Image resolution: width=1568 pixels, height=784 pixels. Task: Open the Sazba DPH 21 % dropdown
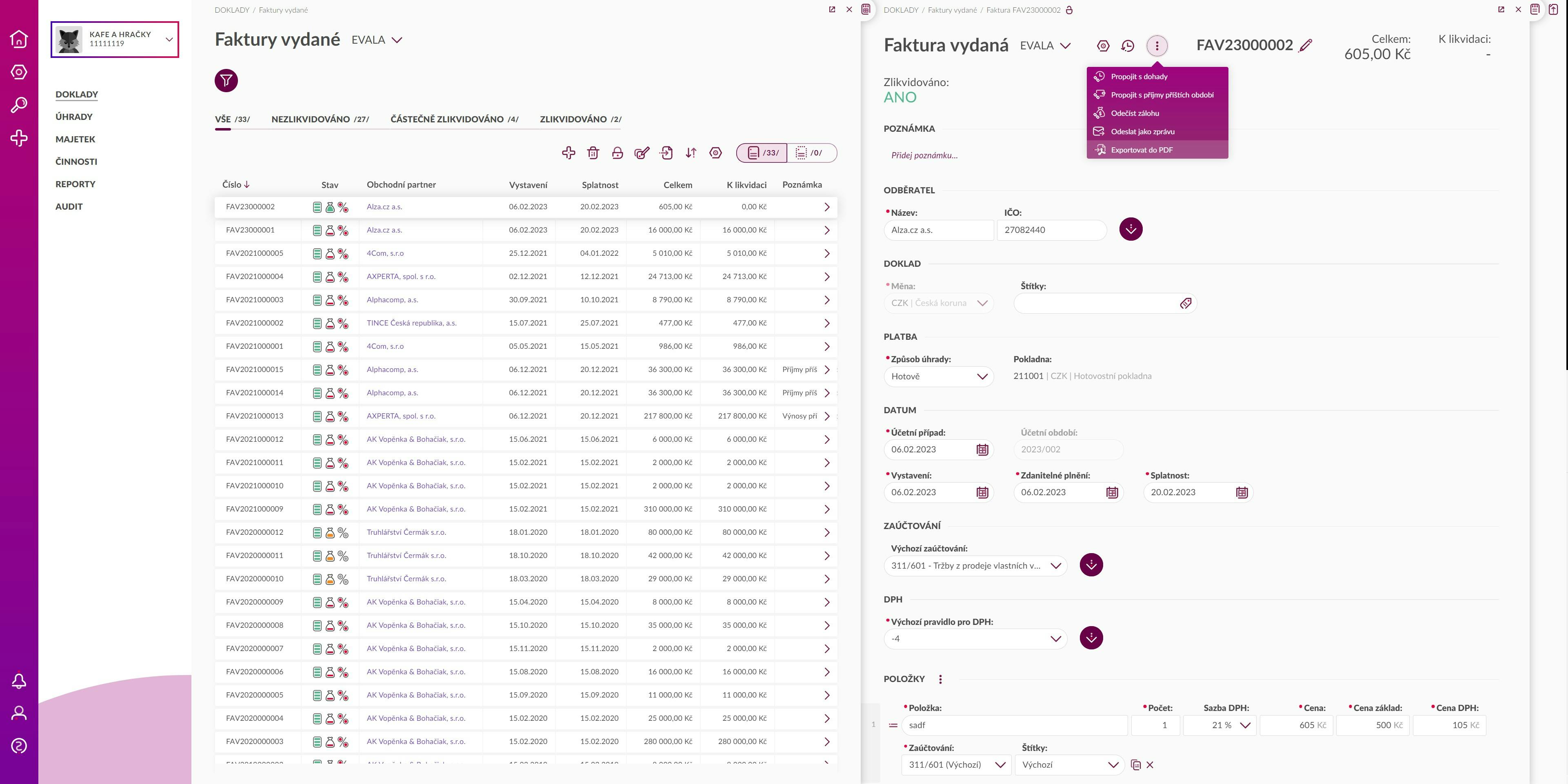(1220, 725)
